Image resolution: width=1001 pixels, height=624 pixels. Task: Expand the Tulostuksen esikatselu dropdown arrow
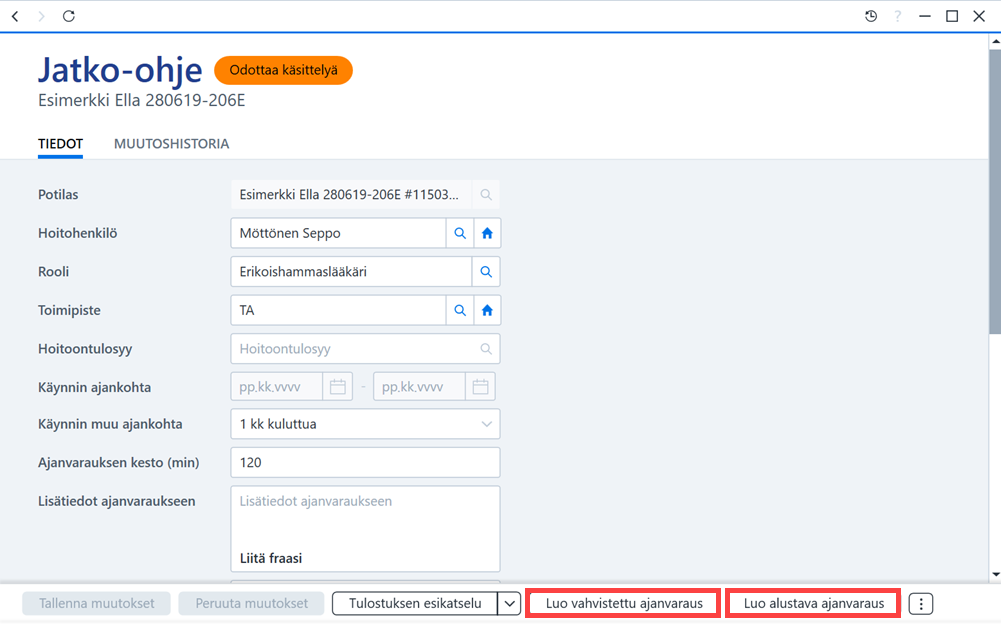coord(509,604)
